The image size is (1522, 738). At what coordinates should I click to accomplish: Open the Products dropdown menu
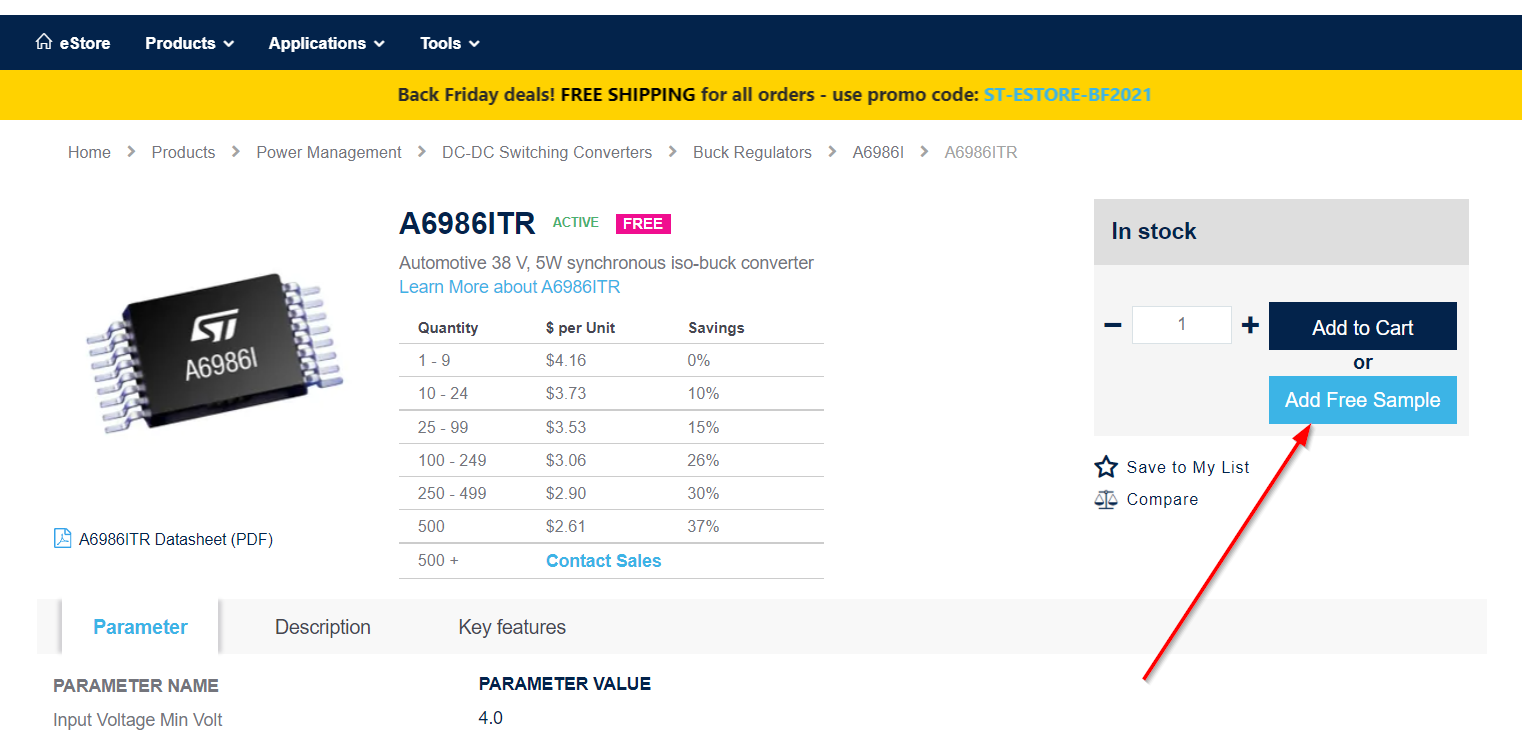pos(189,43)
